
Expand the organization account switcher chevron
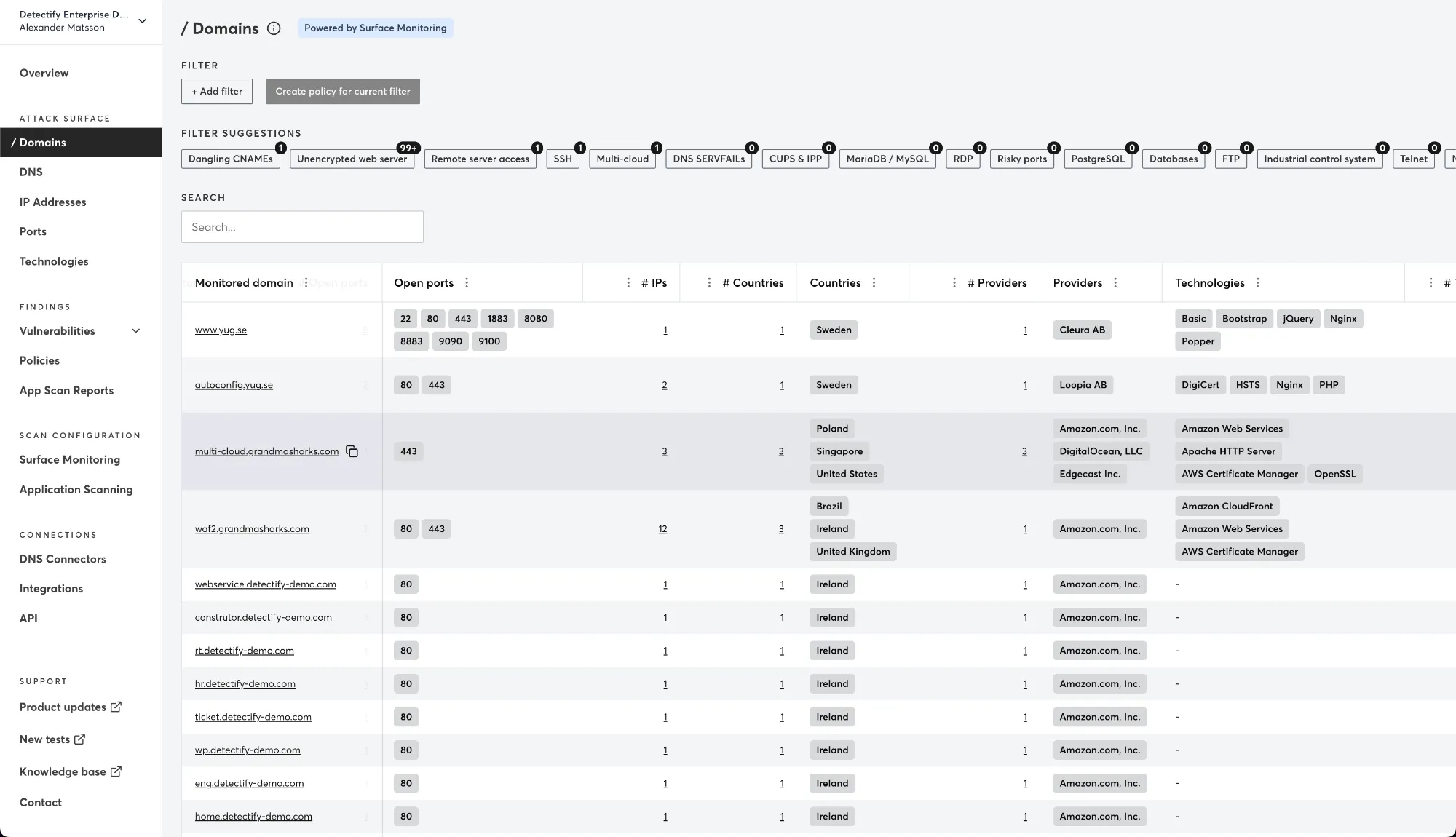(x=143, y=21)
